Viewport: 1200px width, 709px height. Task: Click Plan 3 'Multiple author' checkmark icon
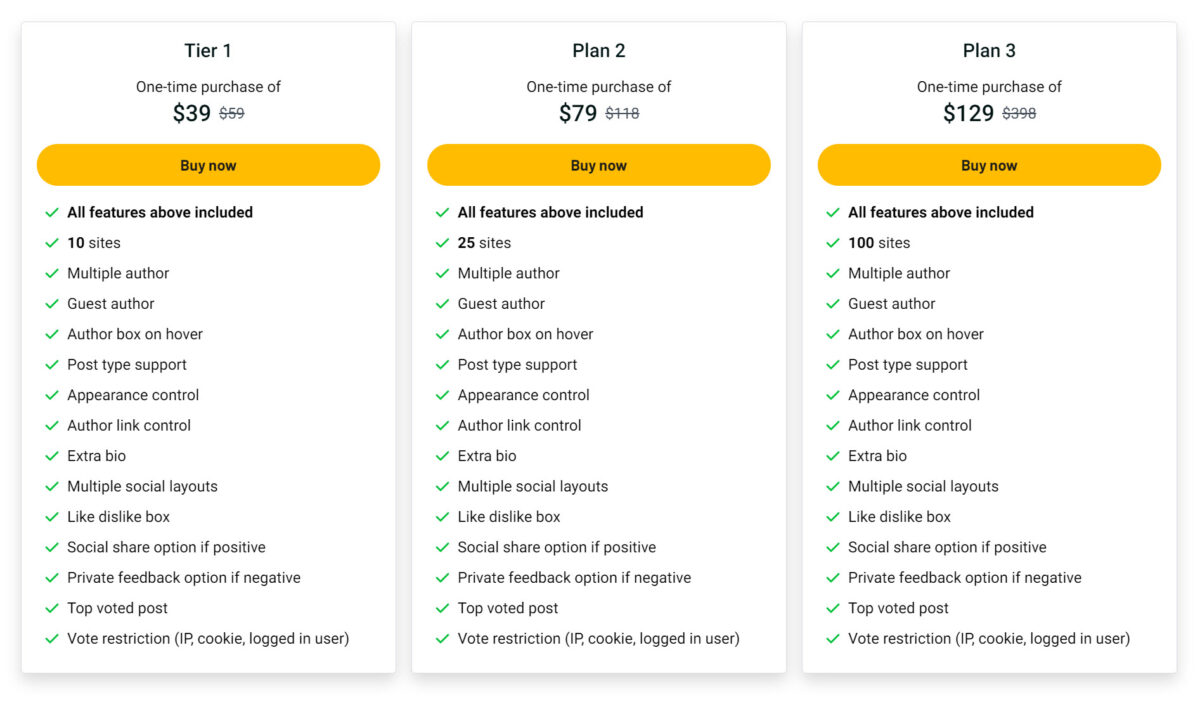(x=833, y=273)
